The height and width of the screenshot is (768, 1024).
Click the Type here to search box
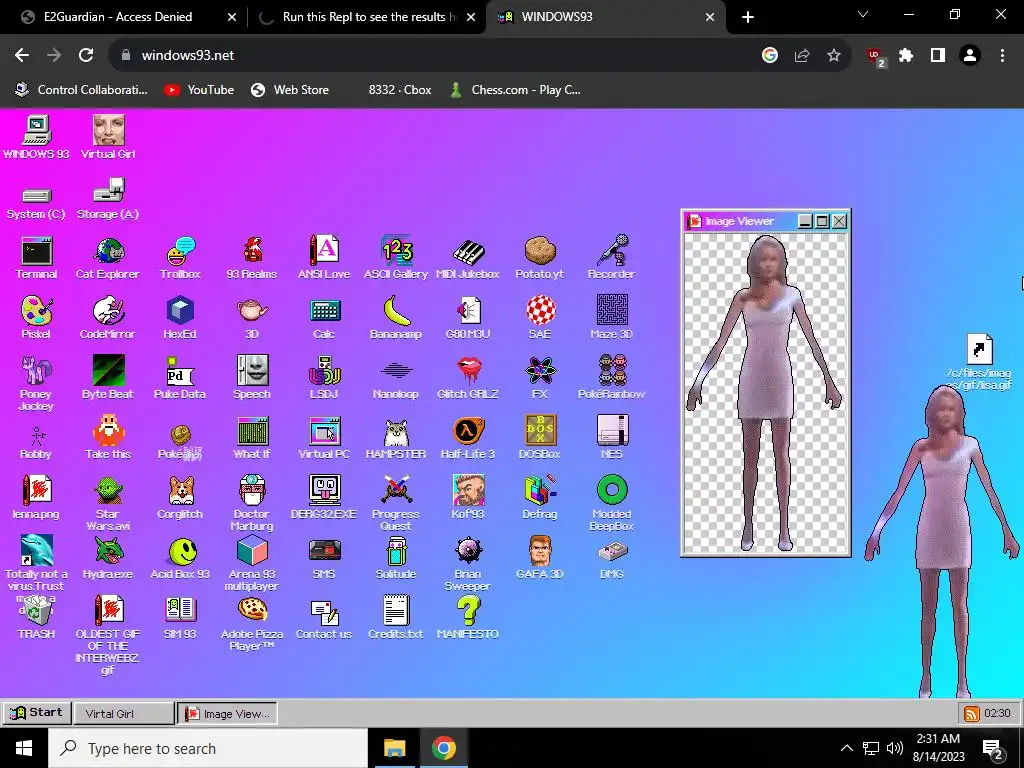[x=208, y=748]
